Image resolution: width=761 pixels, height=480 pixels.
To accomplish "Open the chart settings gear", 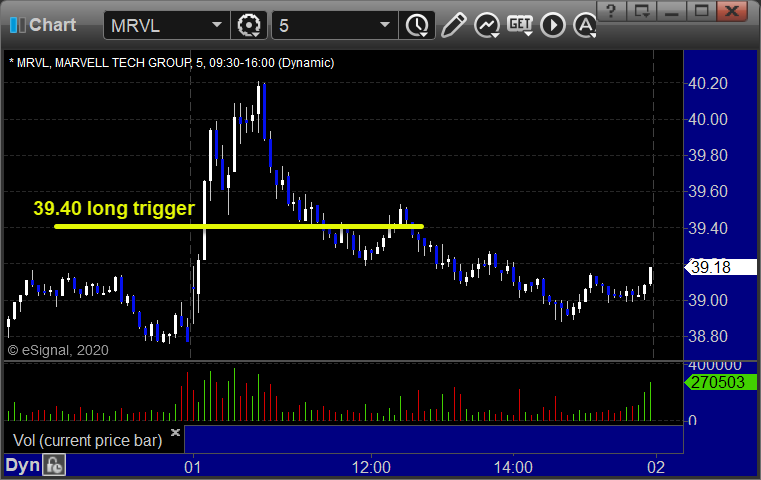I will (x=249, y=25).
